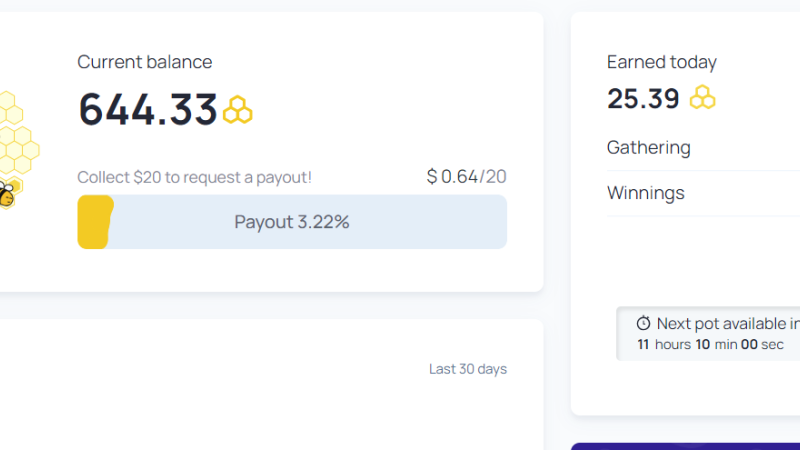Click the Collect $20 payout request text
The height and width of the screenshot is (450, 800).
(194, 177)
